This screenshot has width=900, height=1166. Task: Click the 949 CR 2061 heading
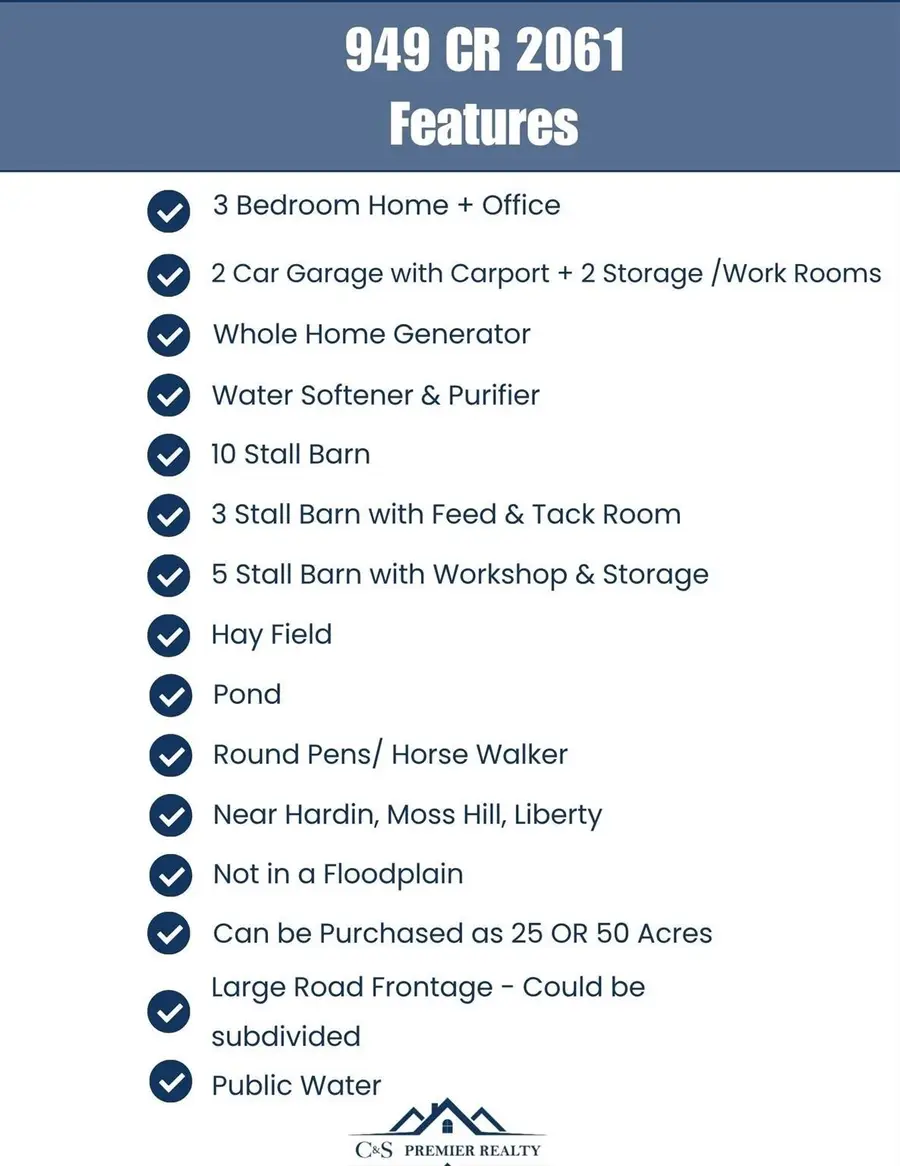[484, 51]
